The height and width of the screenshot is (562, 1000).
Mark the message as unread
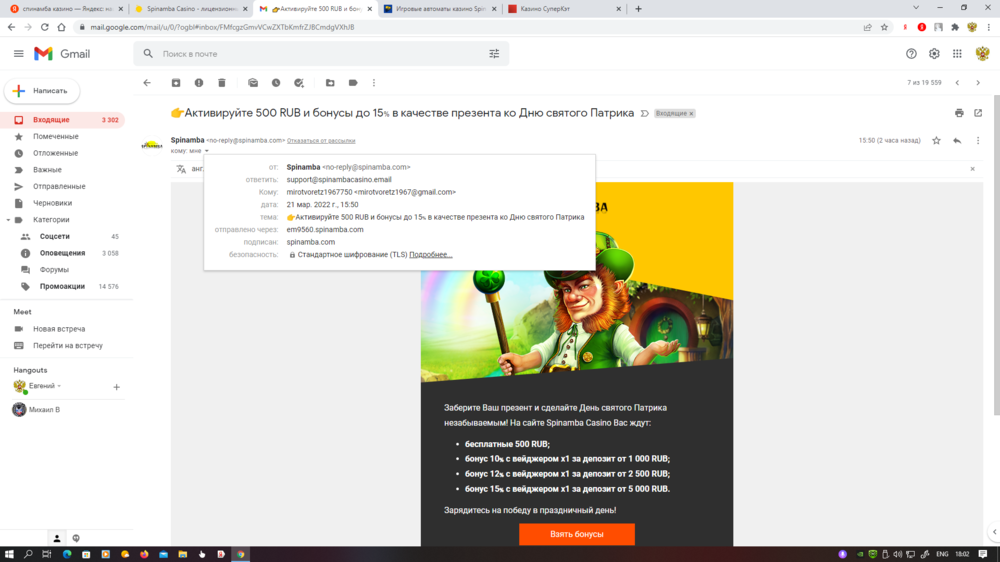(253, 83)
